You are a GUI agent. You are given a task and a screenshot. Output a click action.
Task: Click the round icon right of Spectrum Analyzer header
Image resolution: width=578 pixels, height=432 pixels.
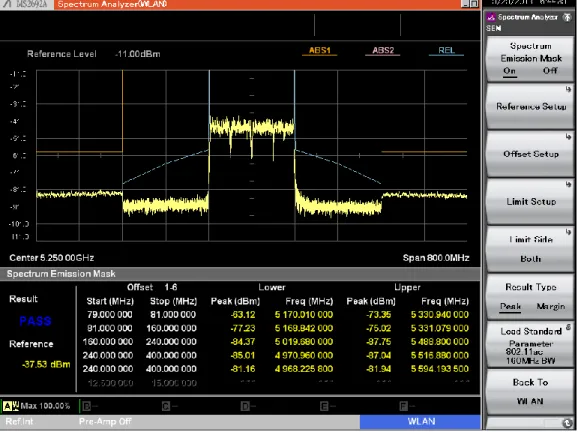click(x=567, y=17)
